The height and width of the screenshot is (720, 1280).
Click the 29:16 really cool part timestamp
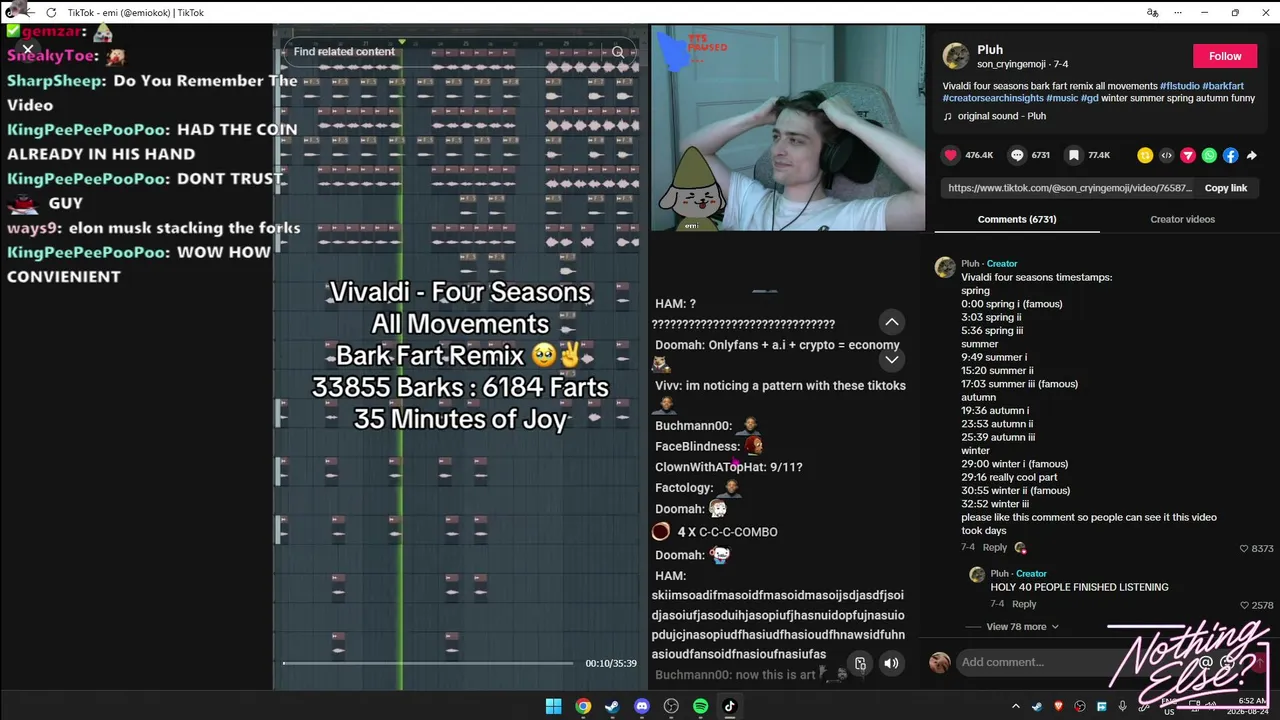(x=1008, y=477)
